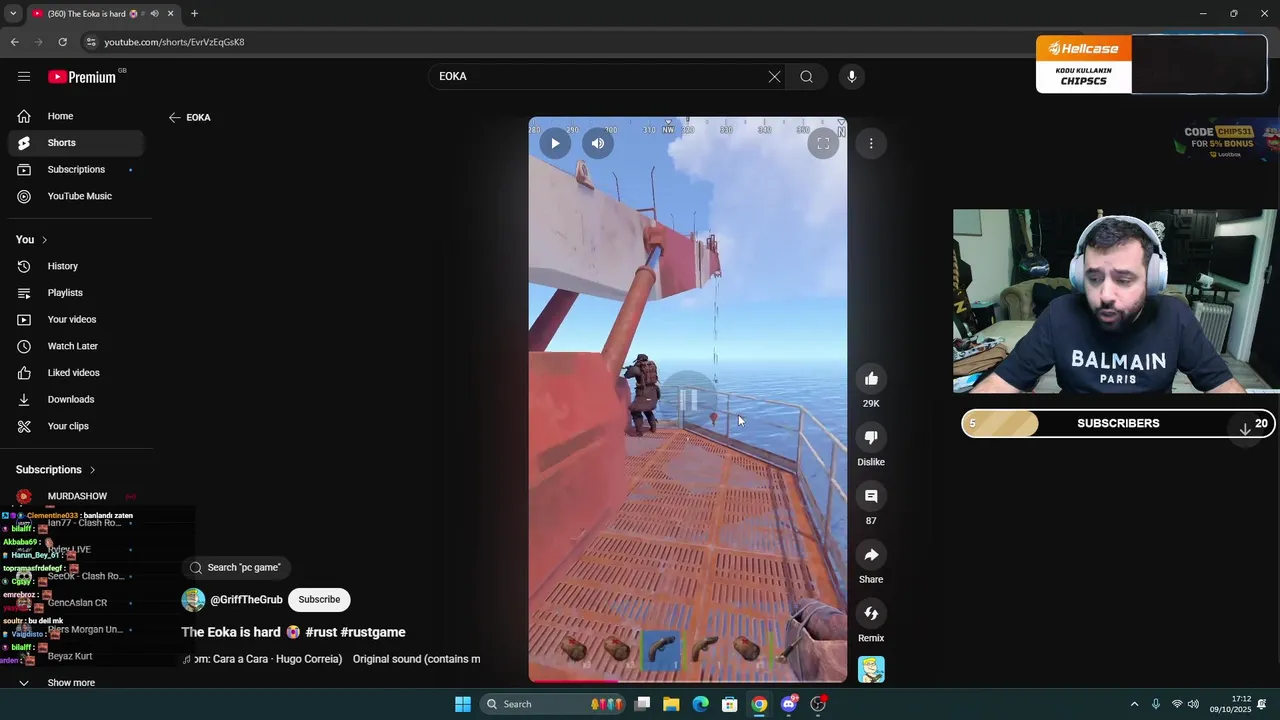The height and width of the screenshot is (720, 1280).
Task: Like the Short with 29K likes
Action: [x=871, y=379]
